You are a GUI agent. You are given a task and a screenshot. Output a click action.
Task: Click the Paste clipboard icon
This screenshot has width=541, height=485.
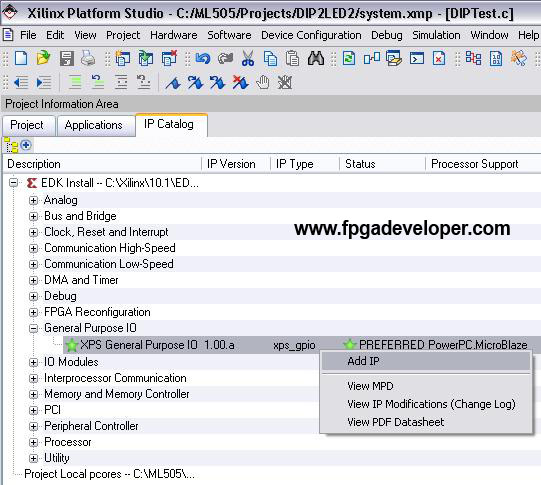click(293, 58)
